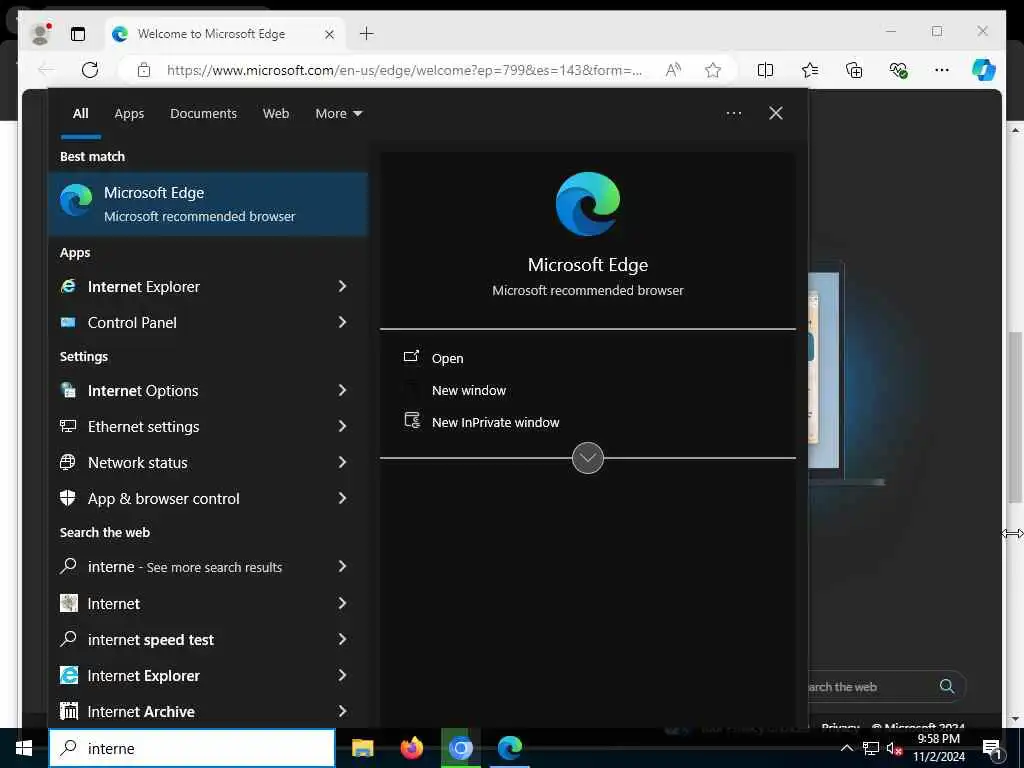Switch to All search tab
Viewport: 1024px width, 768px height.
(81, 114)
